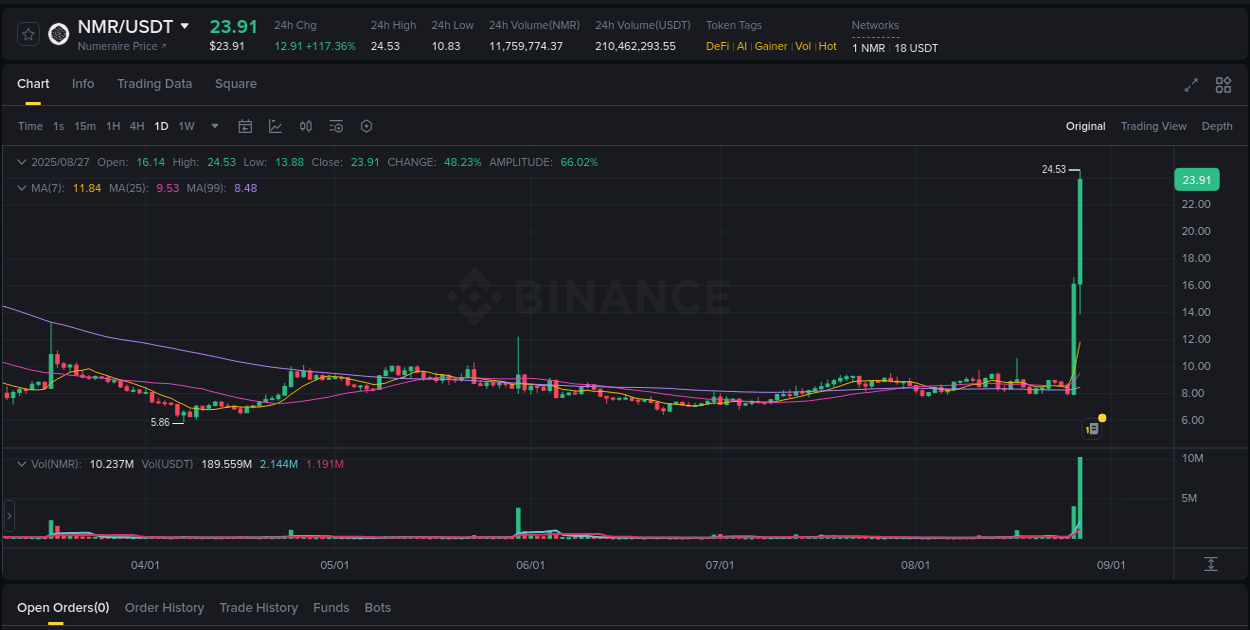Open the widgets layout icon top right

1223,85
